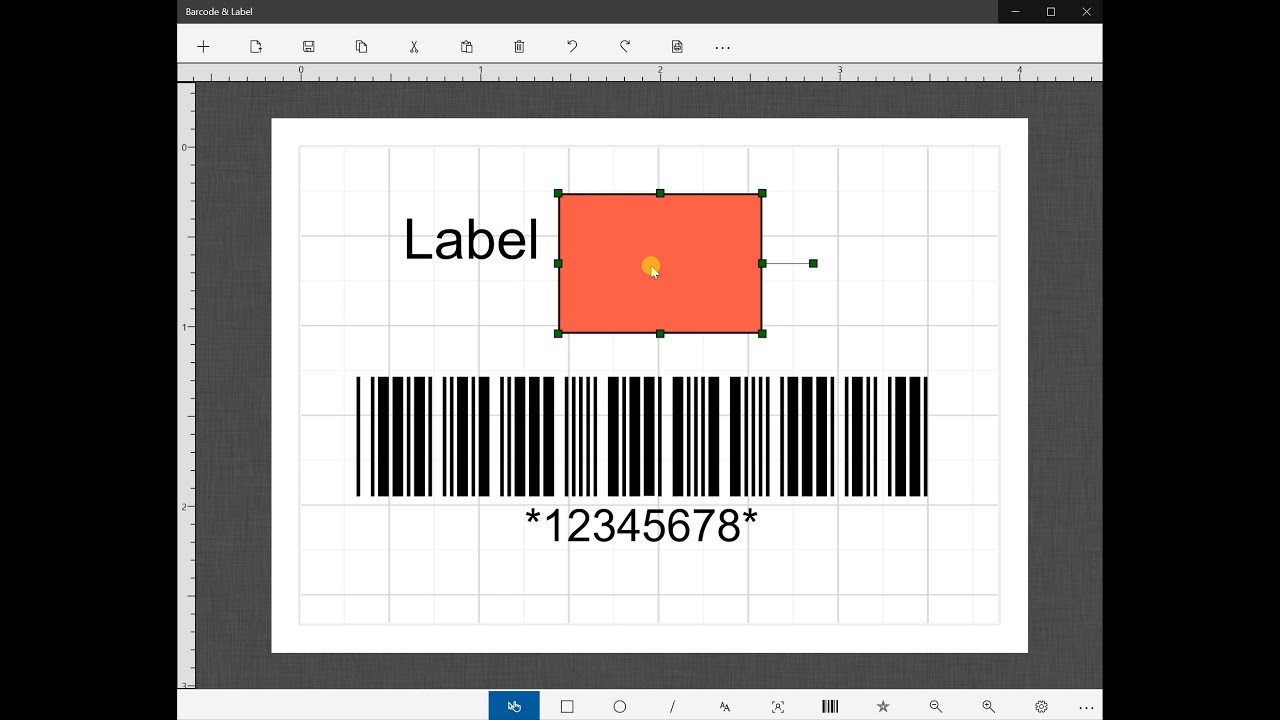The height and width of the screenshot is (720, 1280).
Task: Zoom in on the label canvas
Action: tap(988, 706)
